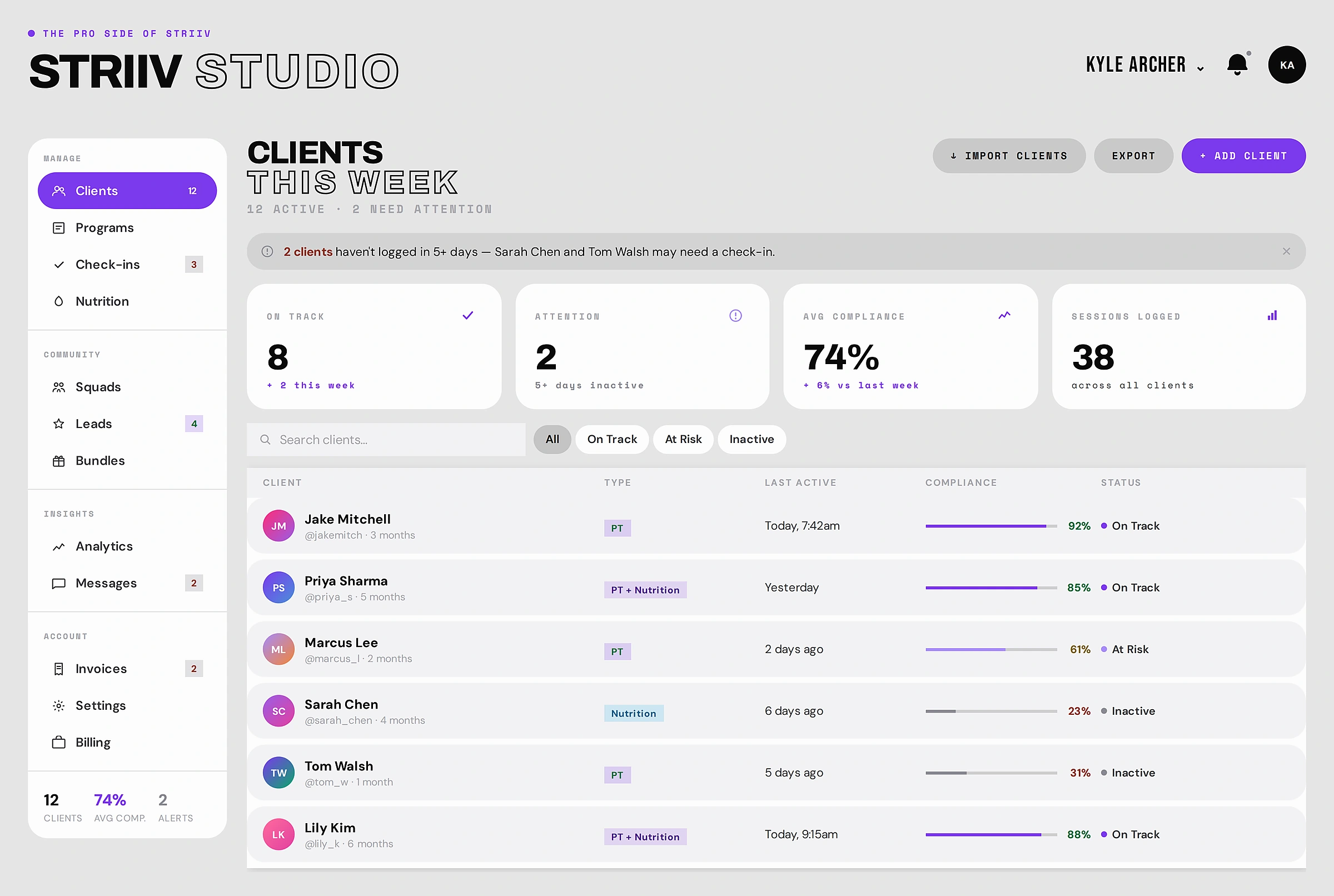The image size is (1334, 896).
Task: Click the Analytics trend line icon
Action: click(x=59, y=547)
